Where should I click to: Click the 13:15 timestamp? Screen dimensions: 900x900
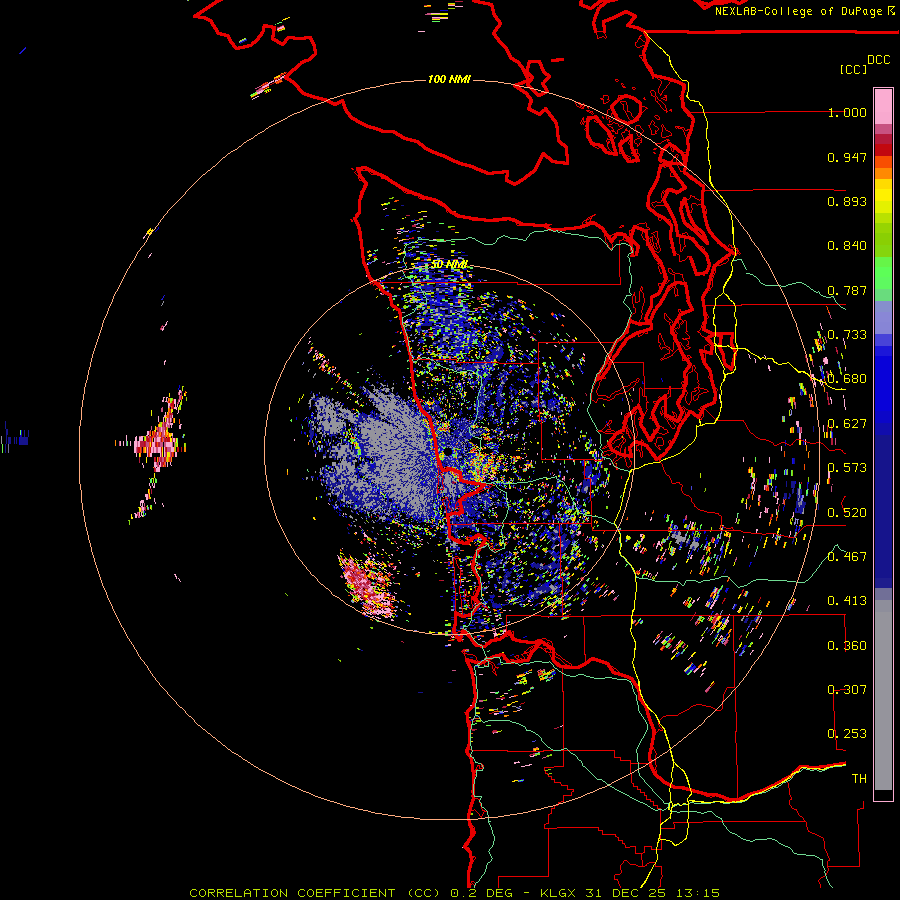pos(699,893)
